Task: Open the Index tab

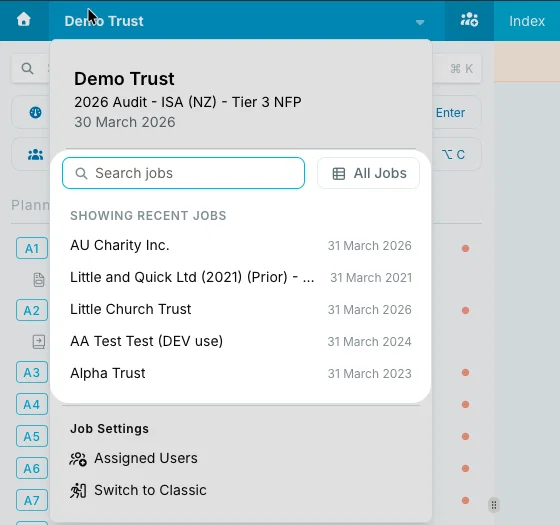Action: (527, 21)
